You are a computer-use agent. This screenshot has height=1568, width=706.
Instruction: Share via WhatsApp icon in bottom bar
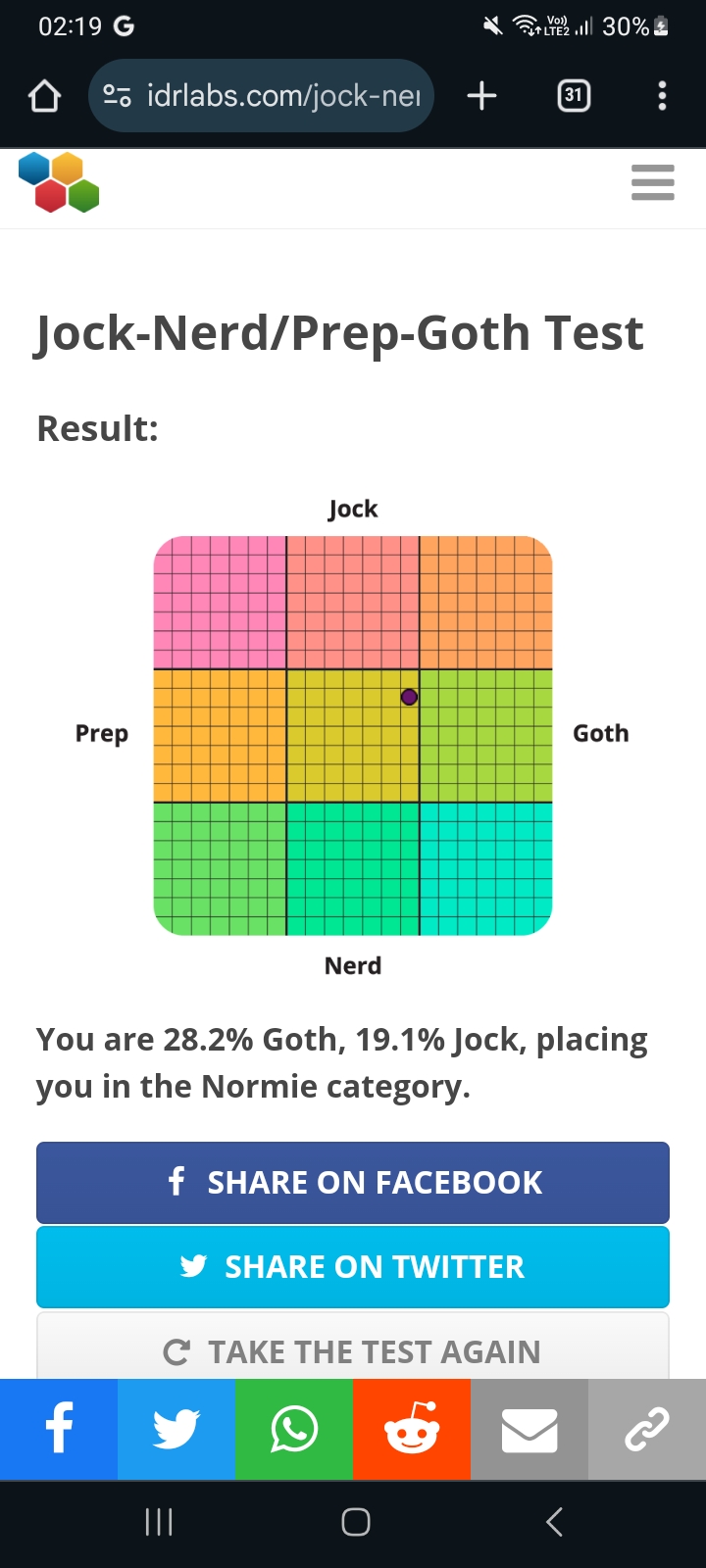[x=294, y=1429]
